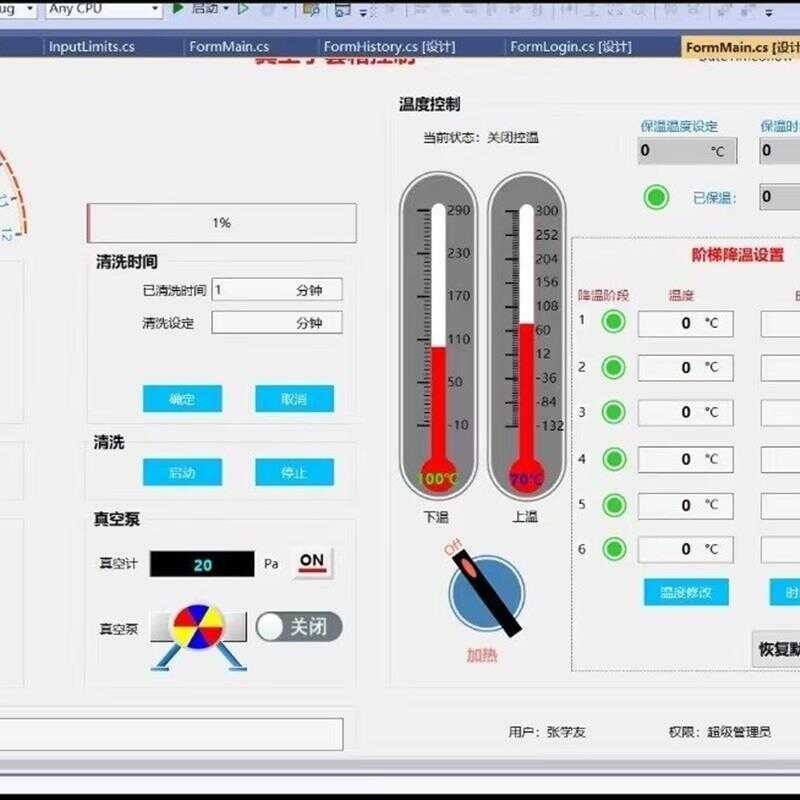This screenshot has height=800, width=800.
Task: Click the colorful vacuum pump fan icon
Action: (x=198, y=627)
